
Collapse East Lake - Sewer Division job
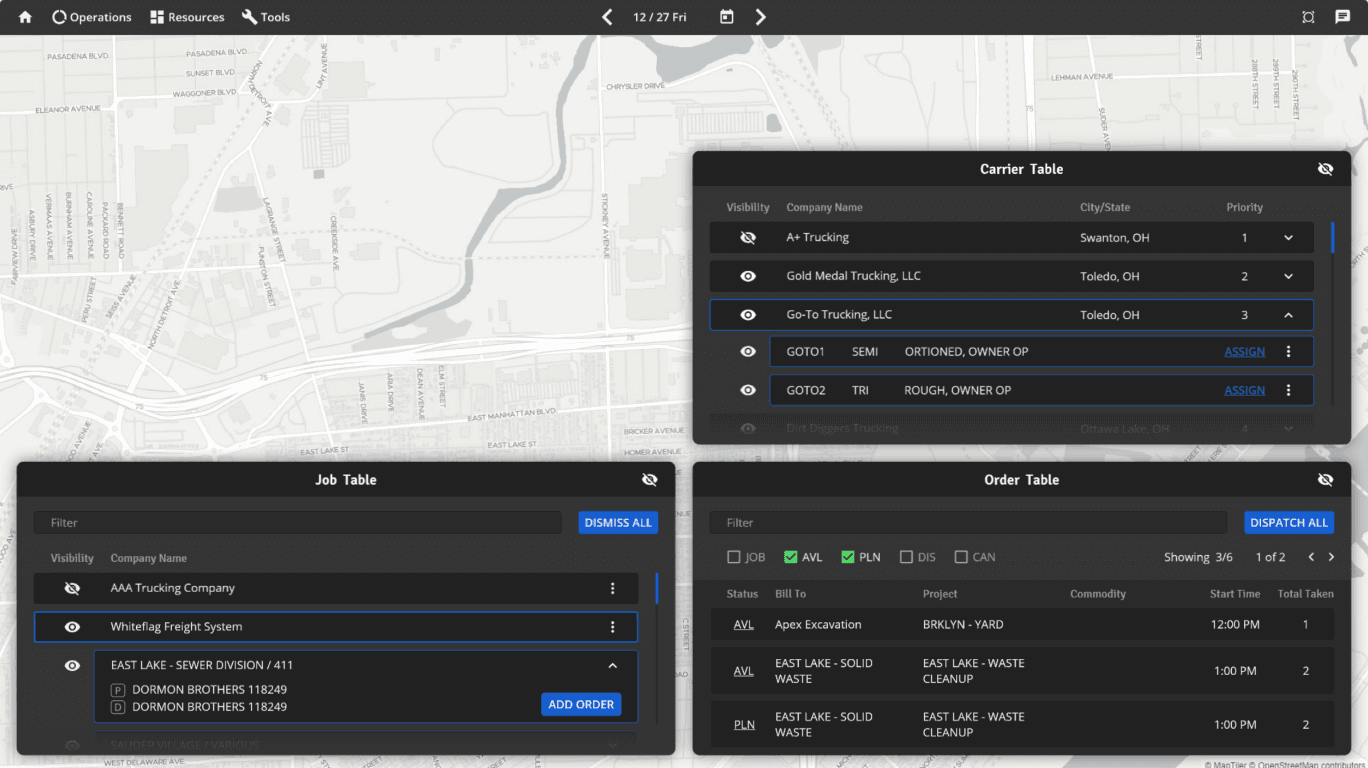(613, 665)
